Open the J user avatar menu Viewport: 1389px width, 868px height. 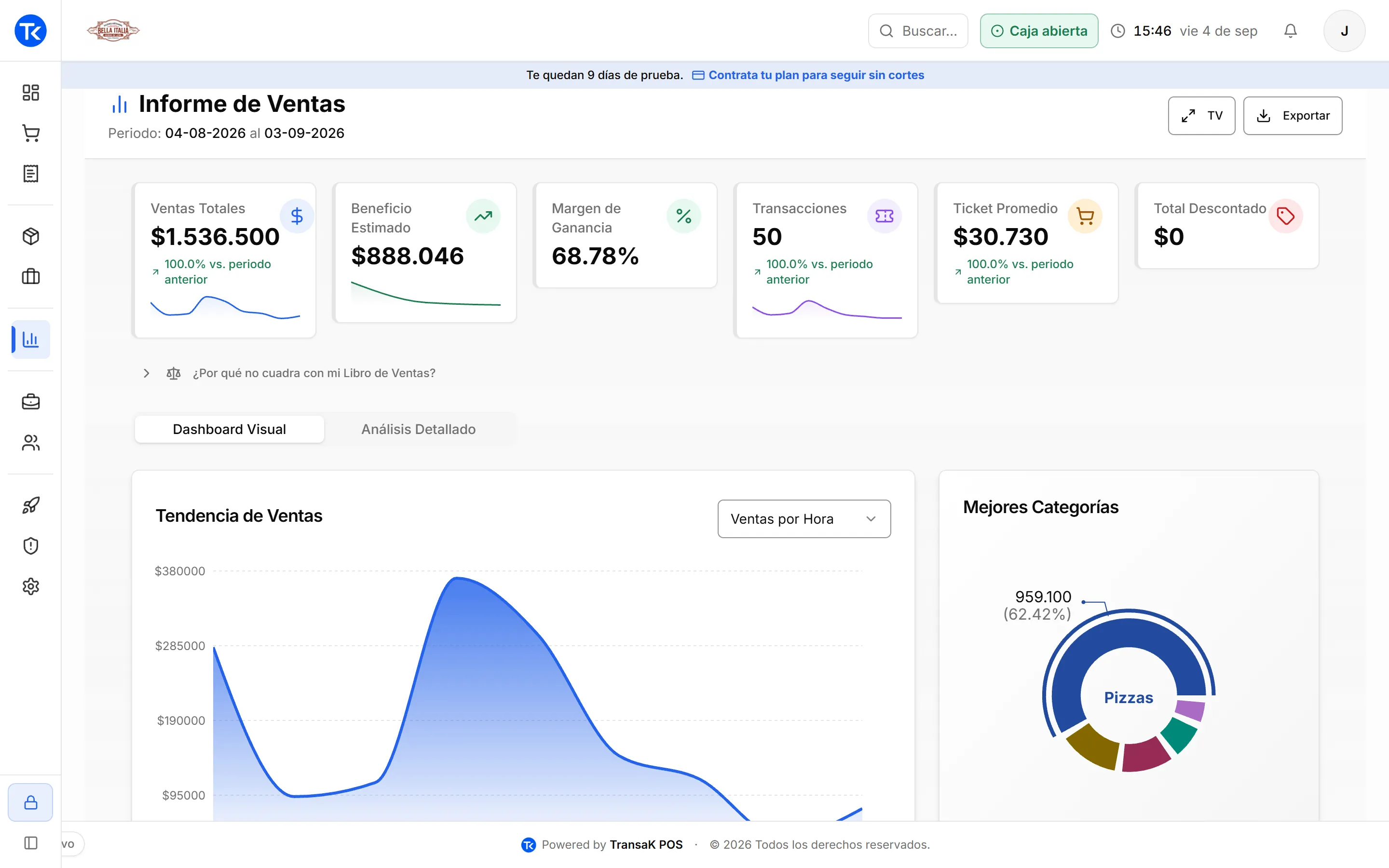(1344, 30)
